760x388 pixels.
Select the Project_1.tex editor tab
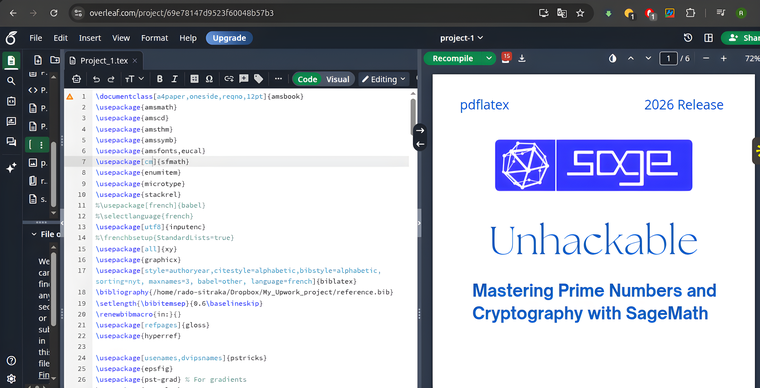[x=104, y=61]
